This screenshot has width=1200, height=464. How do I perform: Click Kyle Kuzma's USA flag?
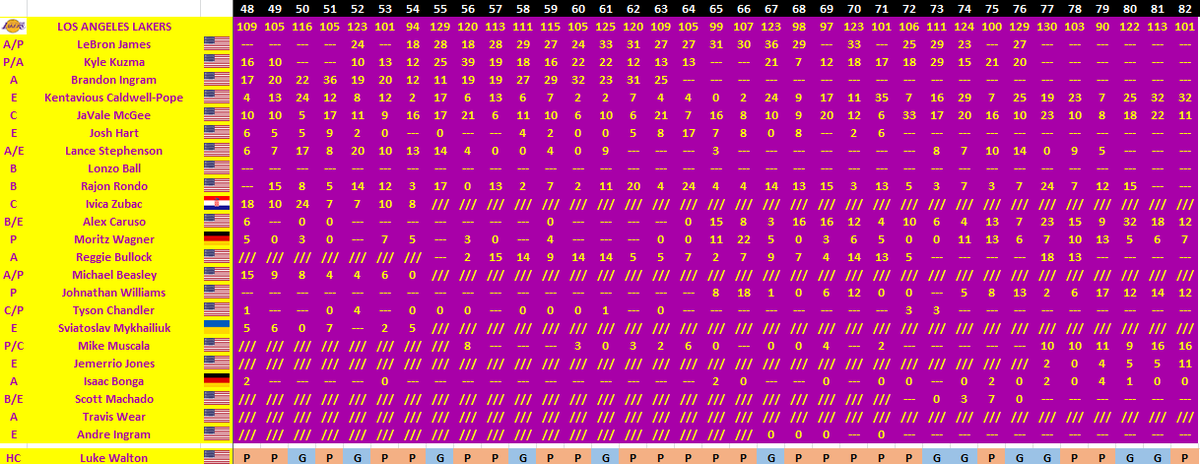click(215, 62)
